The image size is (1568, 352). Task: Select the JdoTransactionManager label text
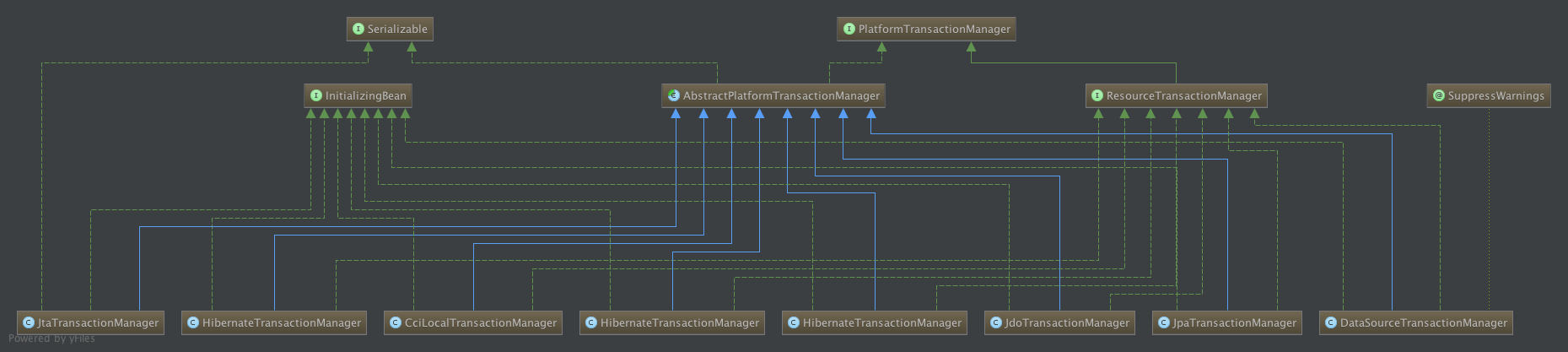pyautogui.click(x=1067, y=322)
